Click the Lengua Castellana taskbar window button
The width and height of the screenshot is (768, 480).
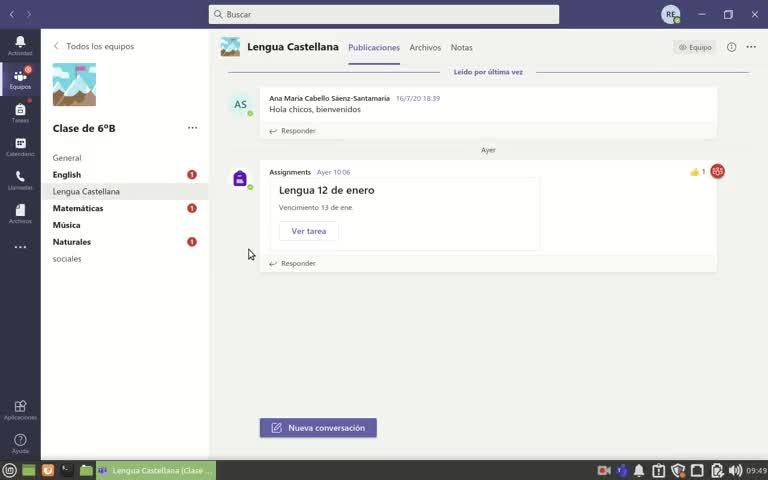click(x=156, y=471)
